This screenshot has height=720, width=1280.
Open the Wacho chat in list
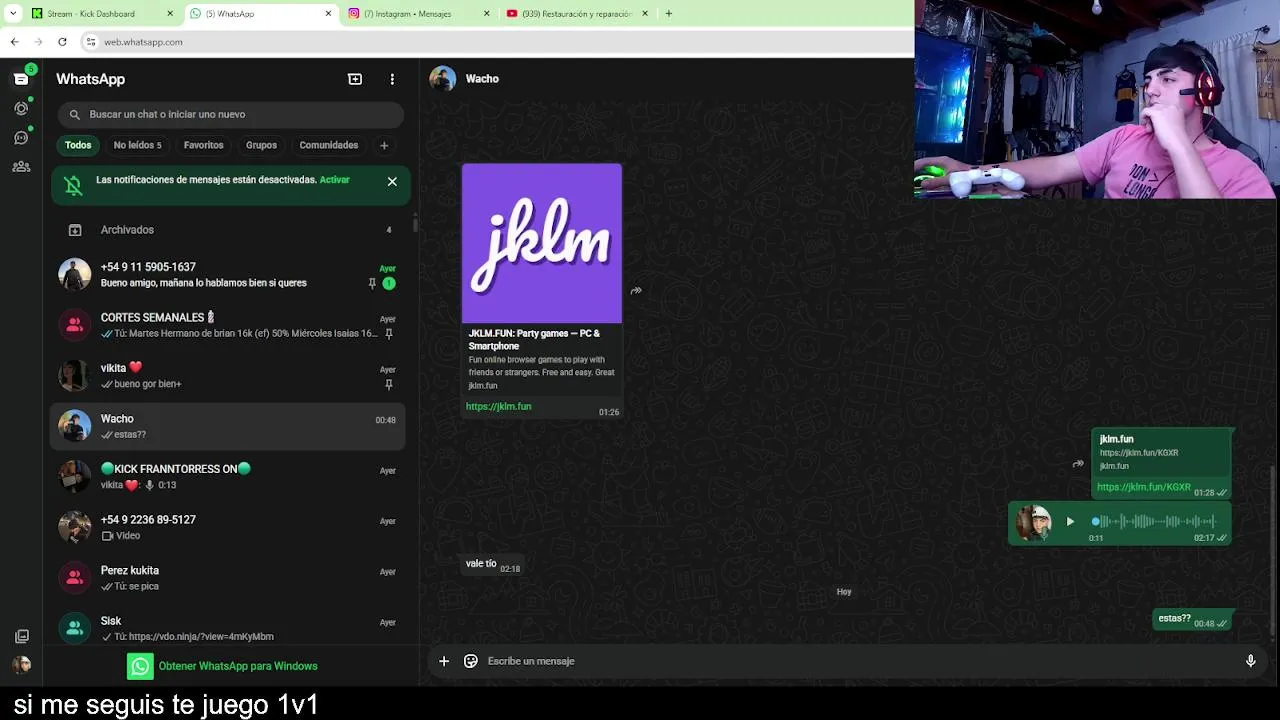coord(228,426)
